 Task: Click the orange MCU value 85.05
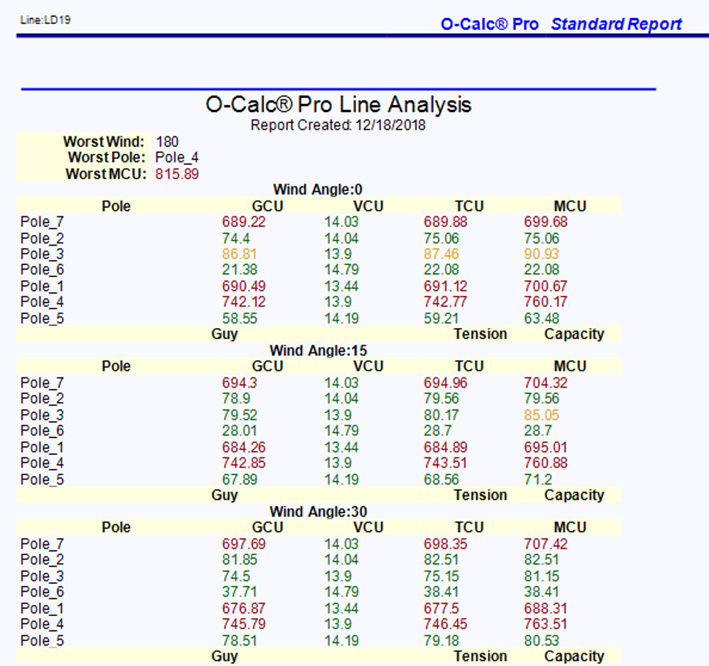click(x=541, y=415)
